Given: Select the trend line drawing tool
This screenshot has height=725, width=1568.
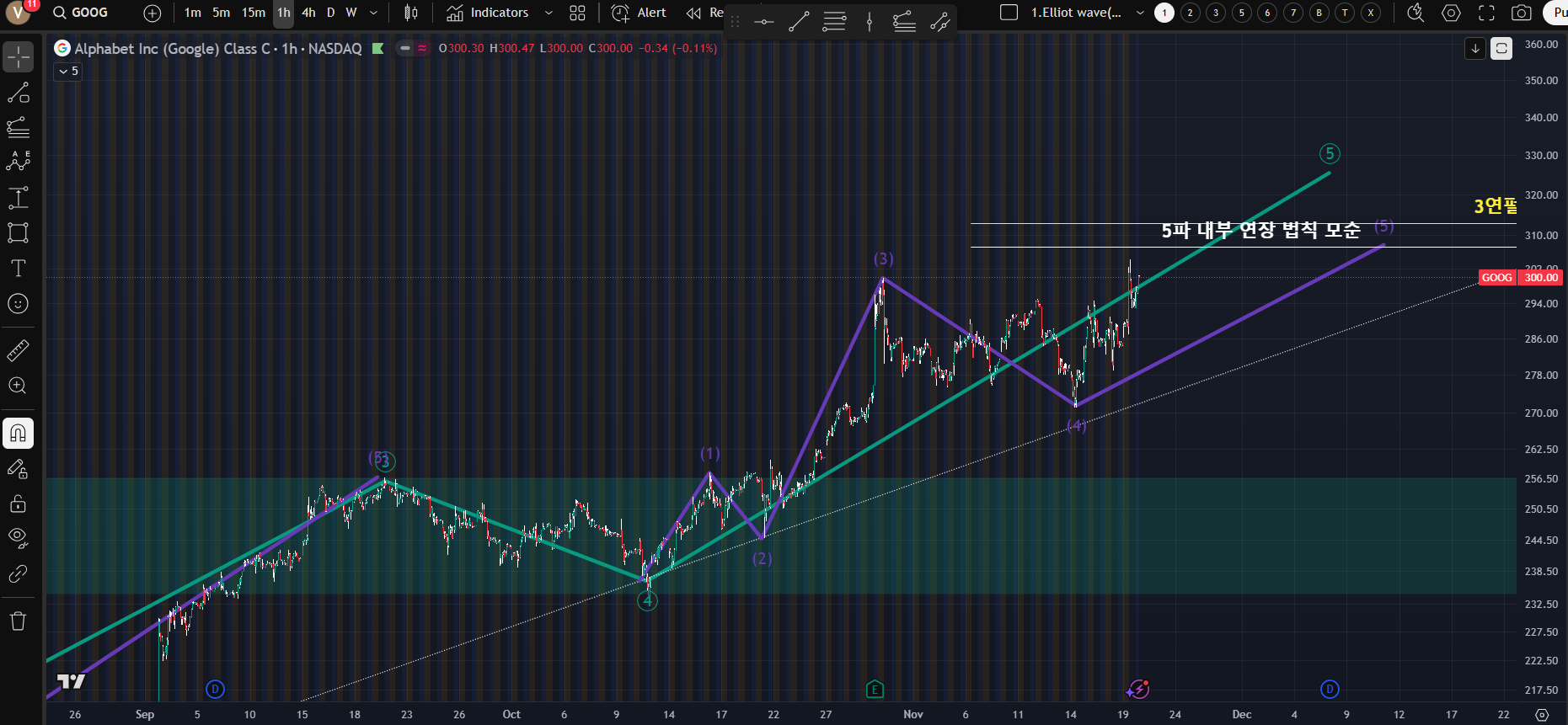Looking at the screenshot, I should click(19, 93).
